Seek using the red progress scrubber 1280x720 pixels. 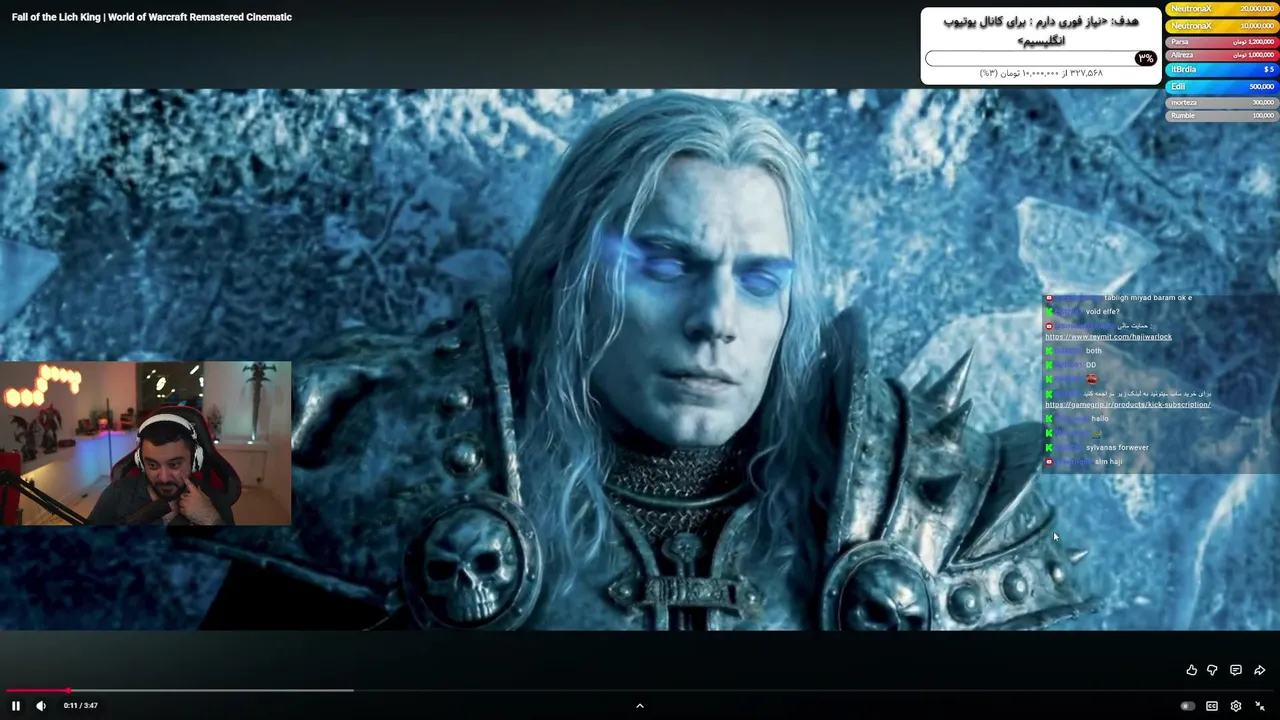coord(68,690)
